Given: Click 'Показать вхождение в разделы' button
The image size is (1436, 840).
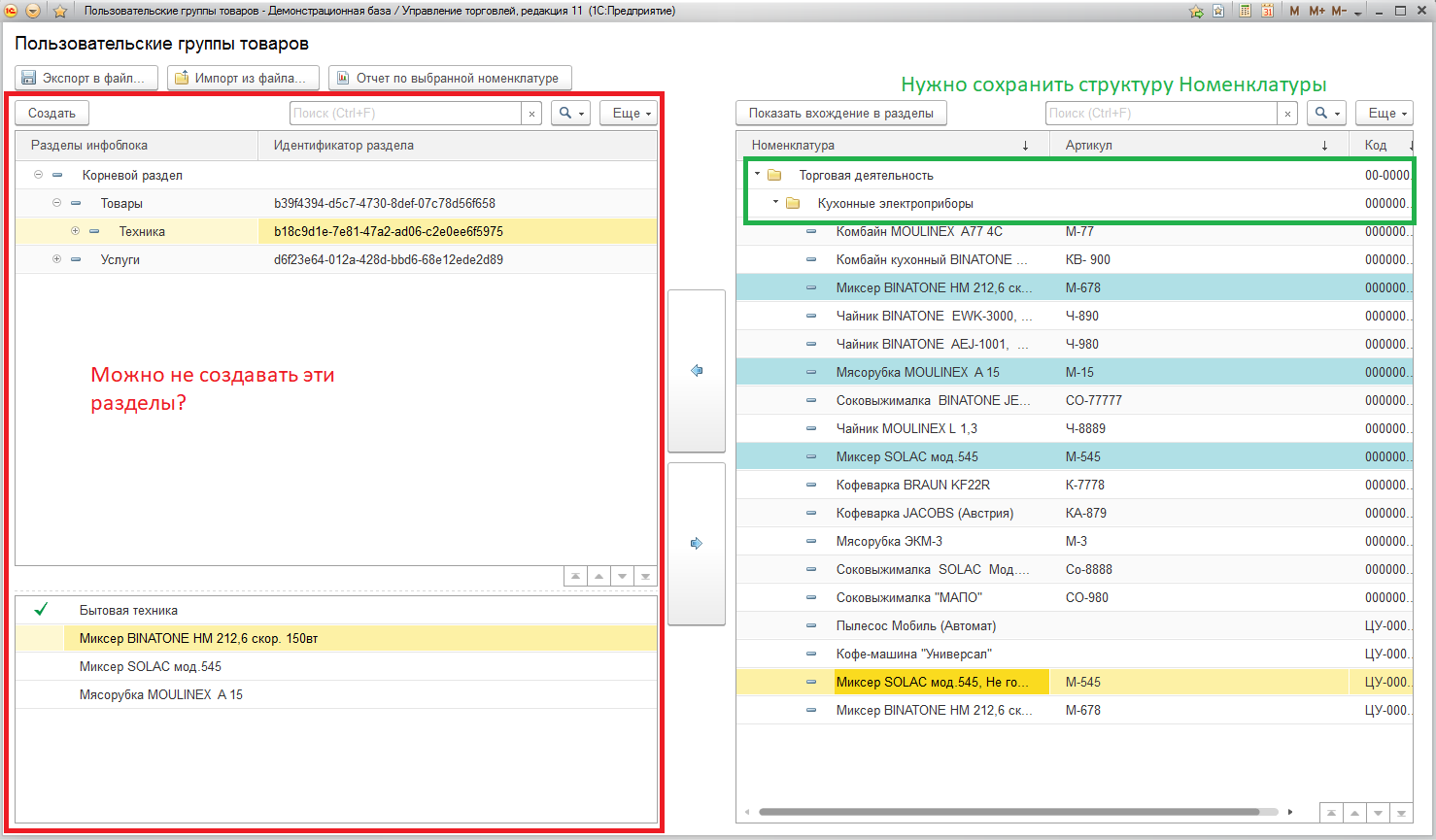Looking at the screenshot, I should point(841,113).
